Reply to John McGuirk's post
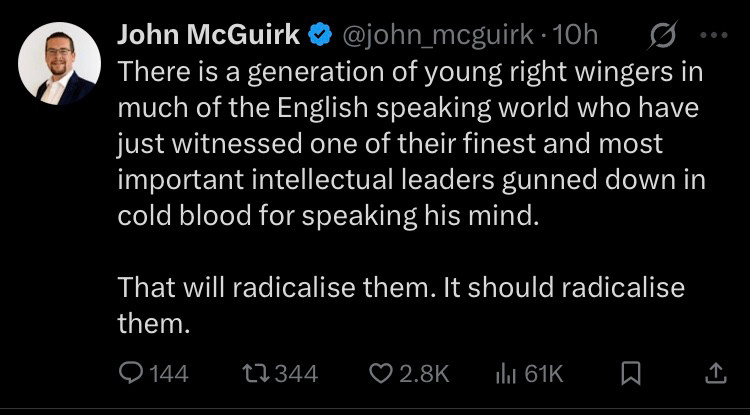Viewport: 750px width, 415px height. click(131, 374)
